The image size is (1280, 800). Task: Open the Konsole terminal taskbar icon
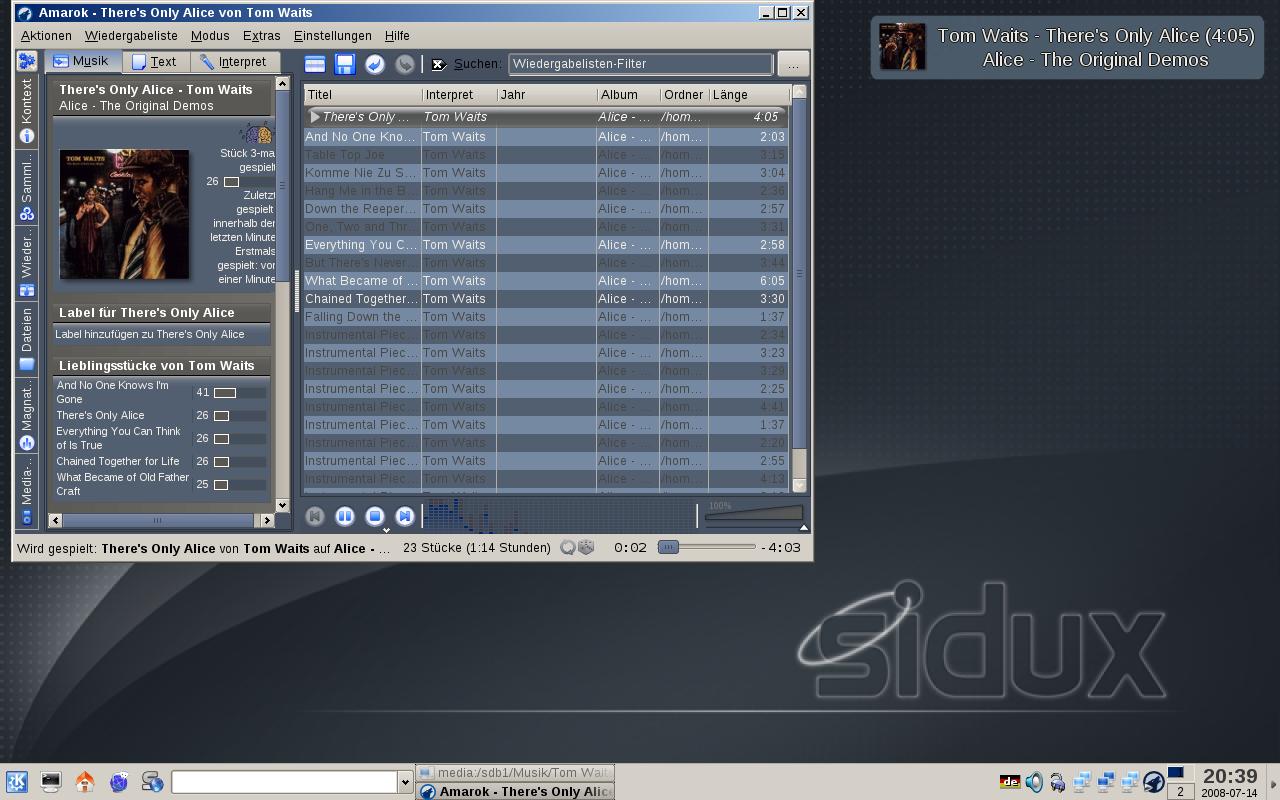(51, 782)
